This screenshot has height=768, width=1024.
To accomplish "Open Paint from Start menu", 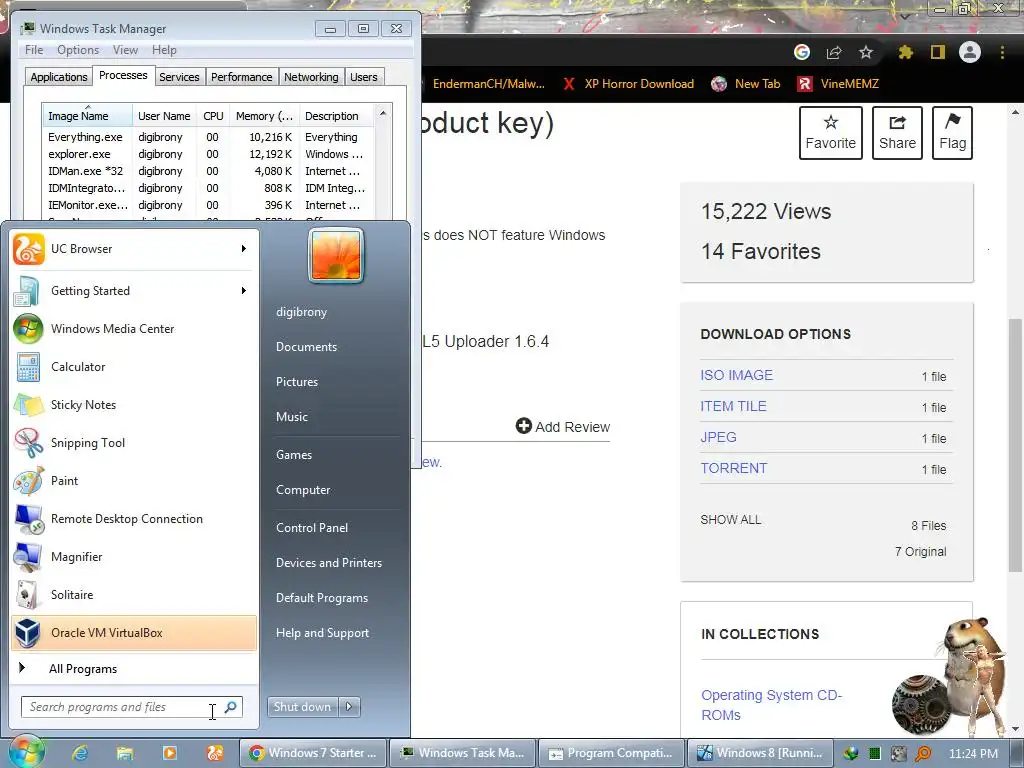I will (x=134, y=480).
